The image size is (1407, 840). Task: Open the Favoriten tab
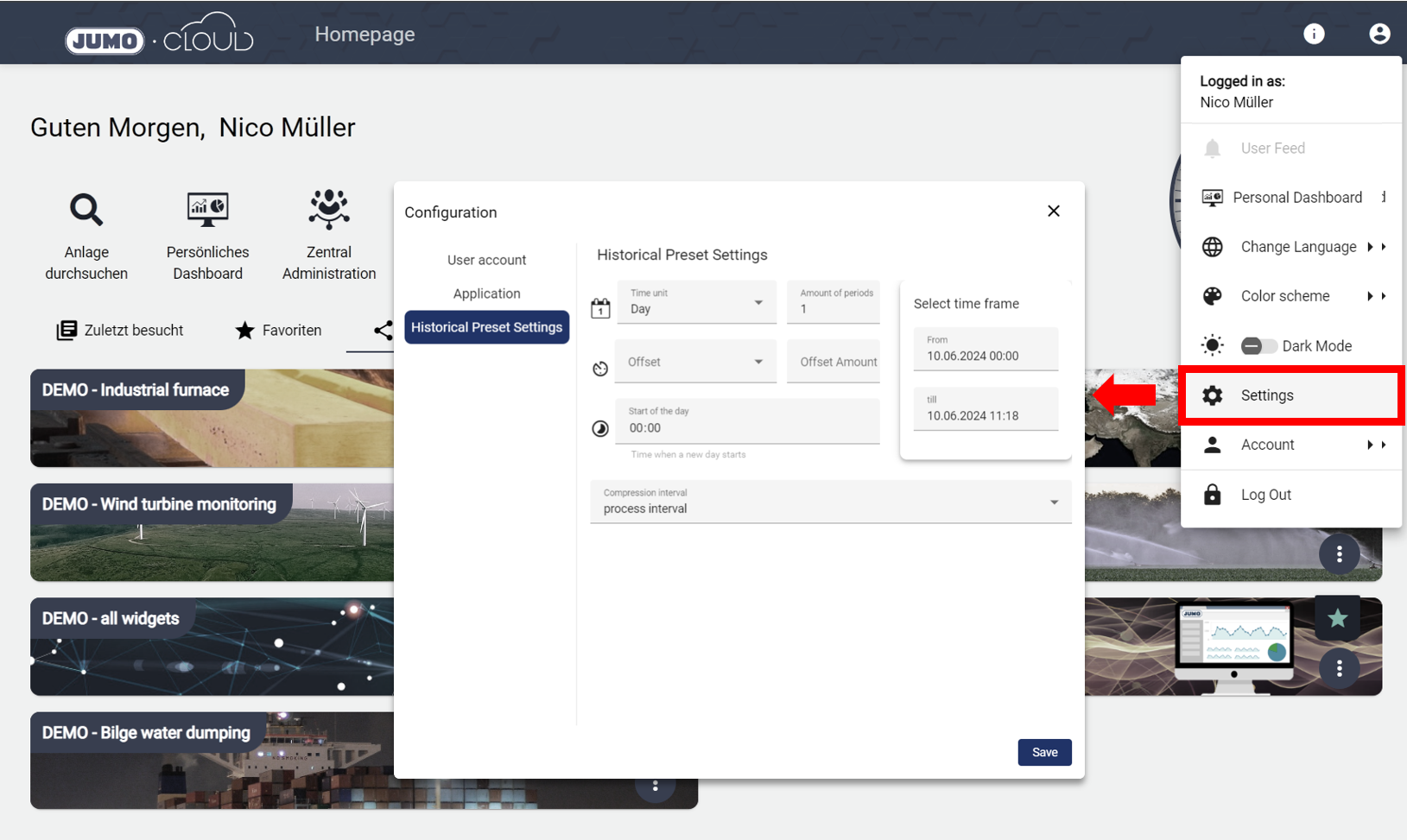click(x=279, y=331)
